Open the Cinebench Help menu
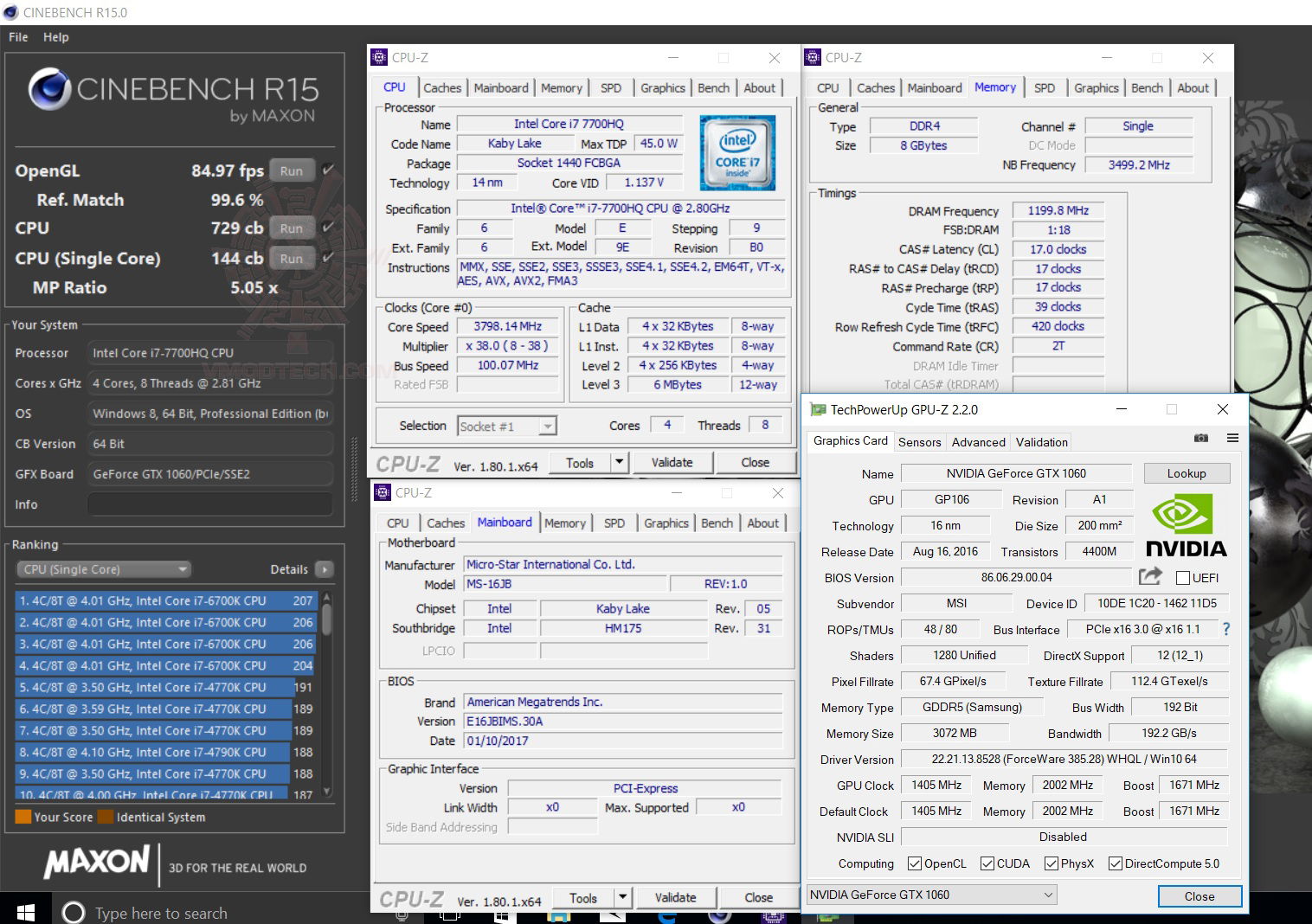Viewport: 1312px width, 924px height. tap(56, 37)
